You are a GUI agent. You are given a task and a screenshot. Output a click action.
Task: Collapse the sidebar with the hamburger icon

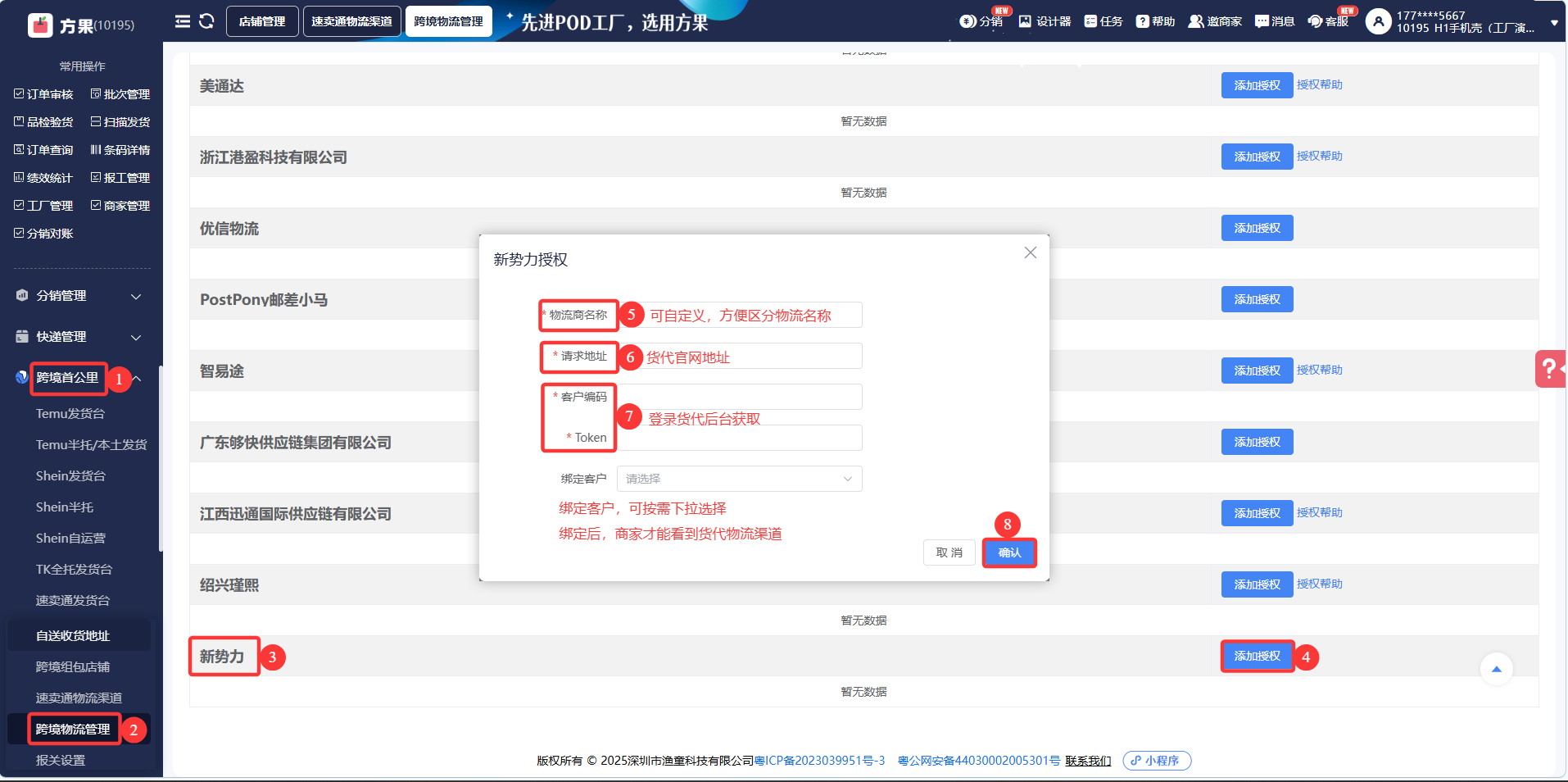coord(183,21)
